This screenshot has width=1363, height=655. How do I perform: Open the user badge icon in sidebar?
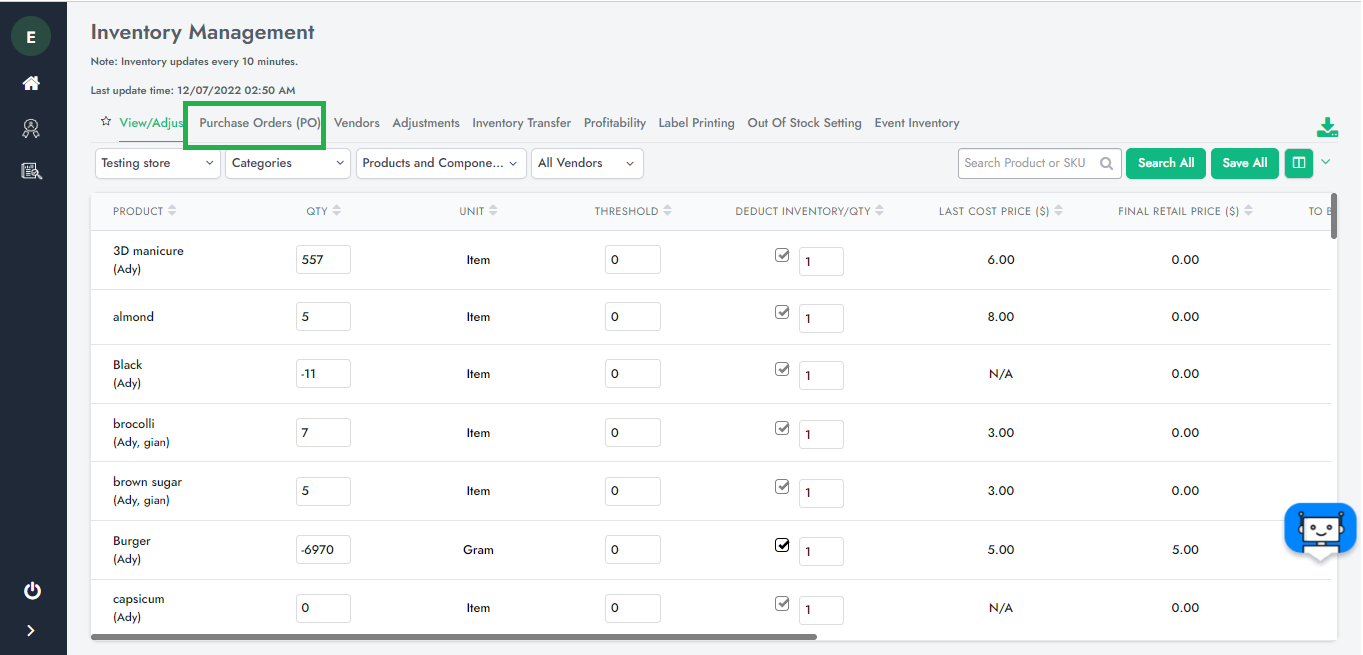click(31, 128)
